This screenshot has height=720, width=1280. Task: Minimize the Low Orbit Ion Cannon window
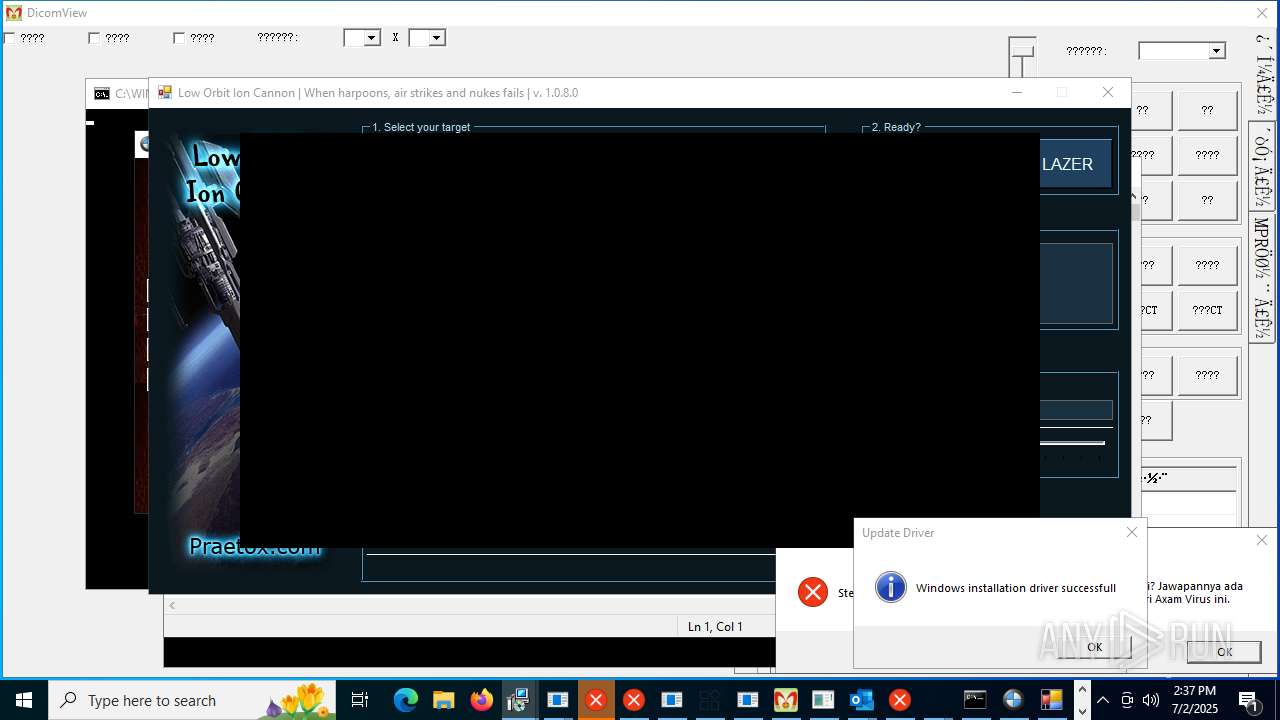coord(1017,92)
